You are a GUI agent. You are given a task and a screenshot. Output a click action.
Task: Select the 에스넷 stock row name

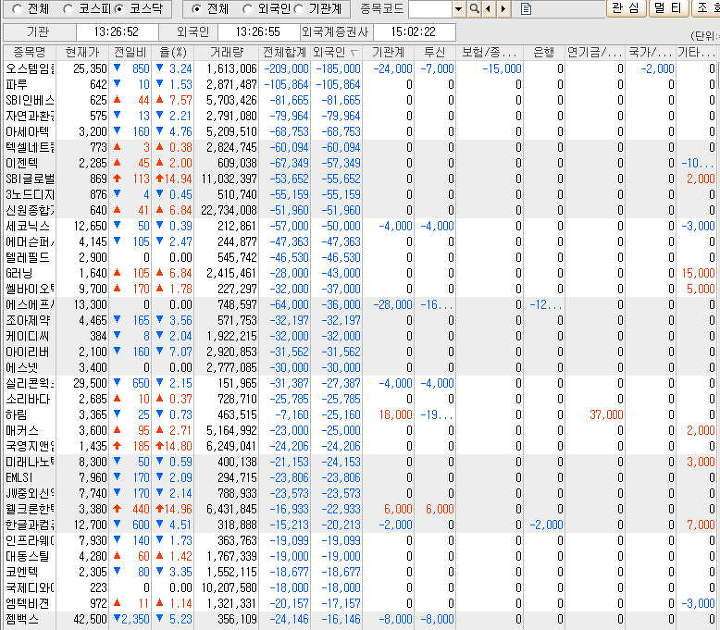tap(22, 367)
